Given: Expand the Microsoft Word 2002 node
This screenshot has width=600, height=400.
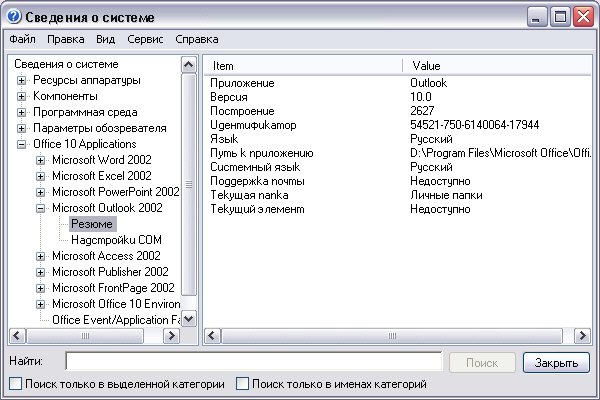Looking at the screenshot, I should click(x=41, y=160).
